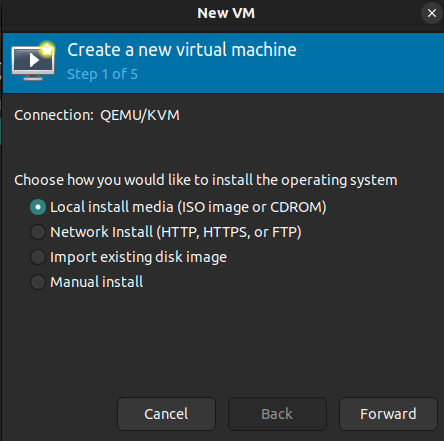Click the 'Create a new virtual machine' heading
Screen dimensions: 444x441
[182, 50]
